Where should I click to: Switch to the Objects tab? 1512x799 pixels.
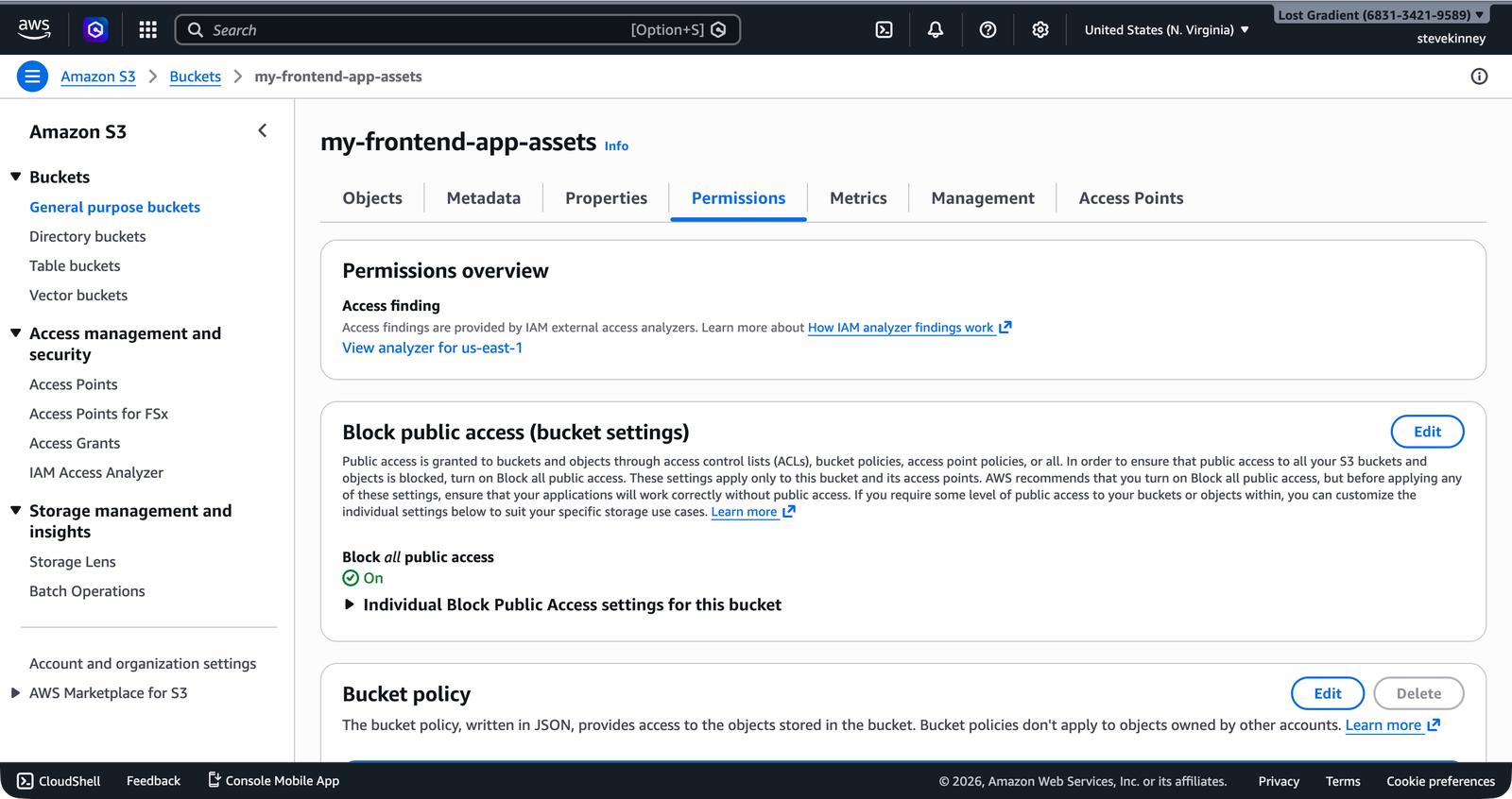tap(372, 197)
